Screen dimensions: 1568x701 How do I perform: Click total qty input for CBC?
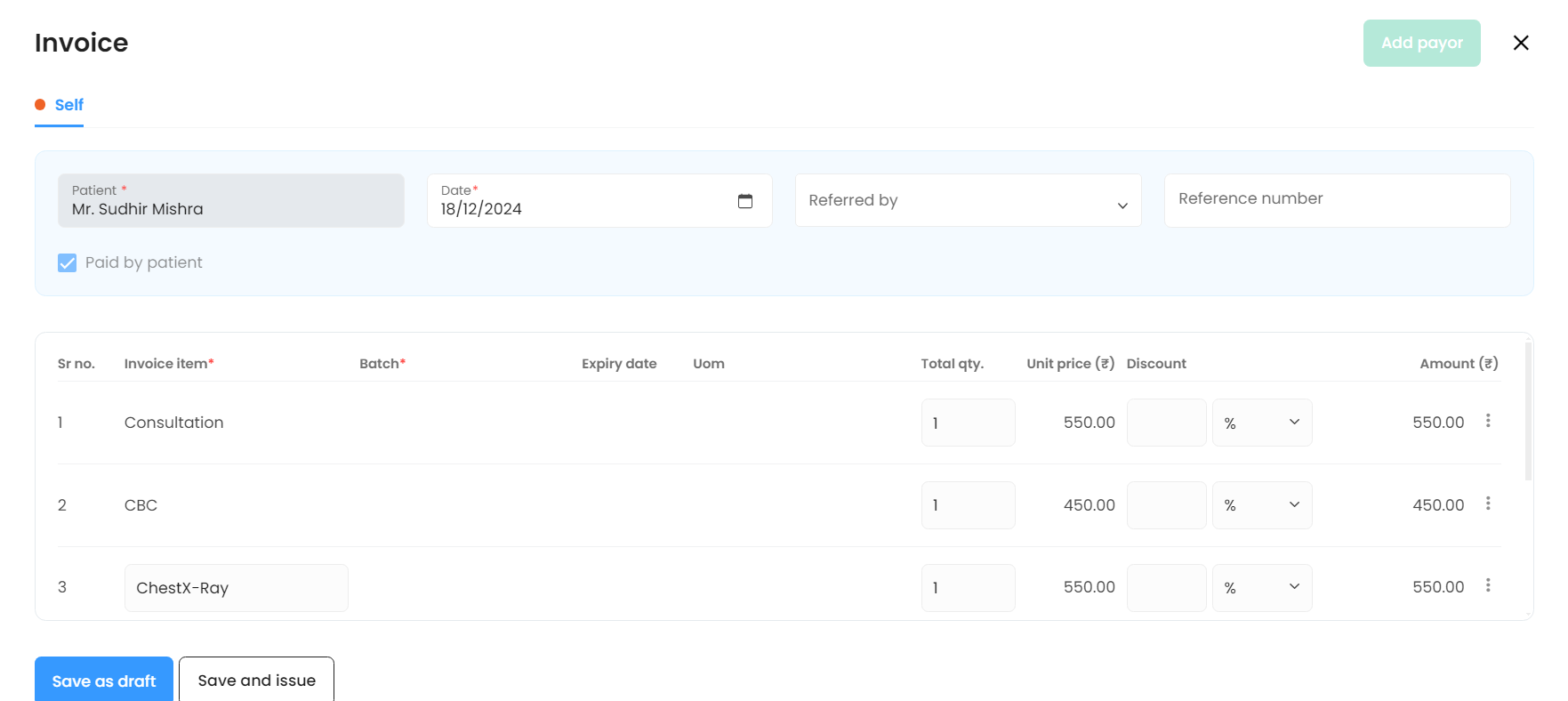tap(968, 505)
